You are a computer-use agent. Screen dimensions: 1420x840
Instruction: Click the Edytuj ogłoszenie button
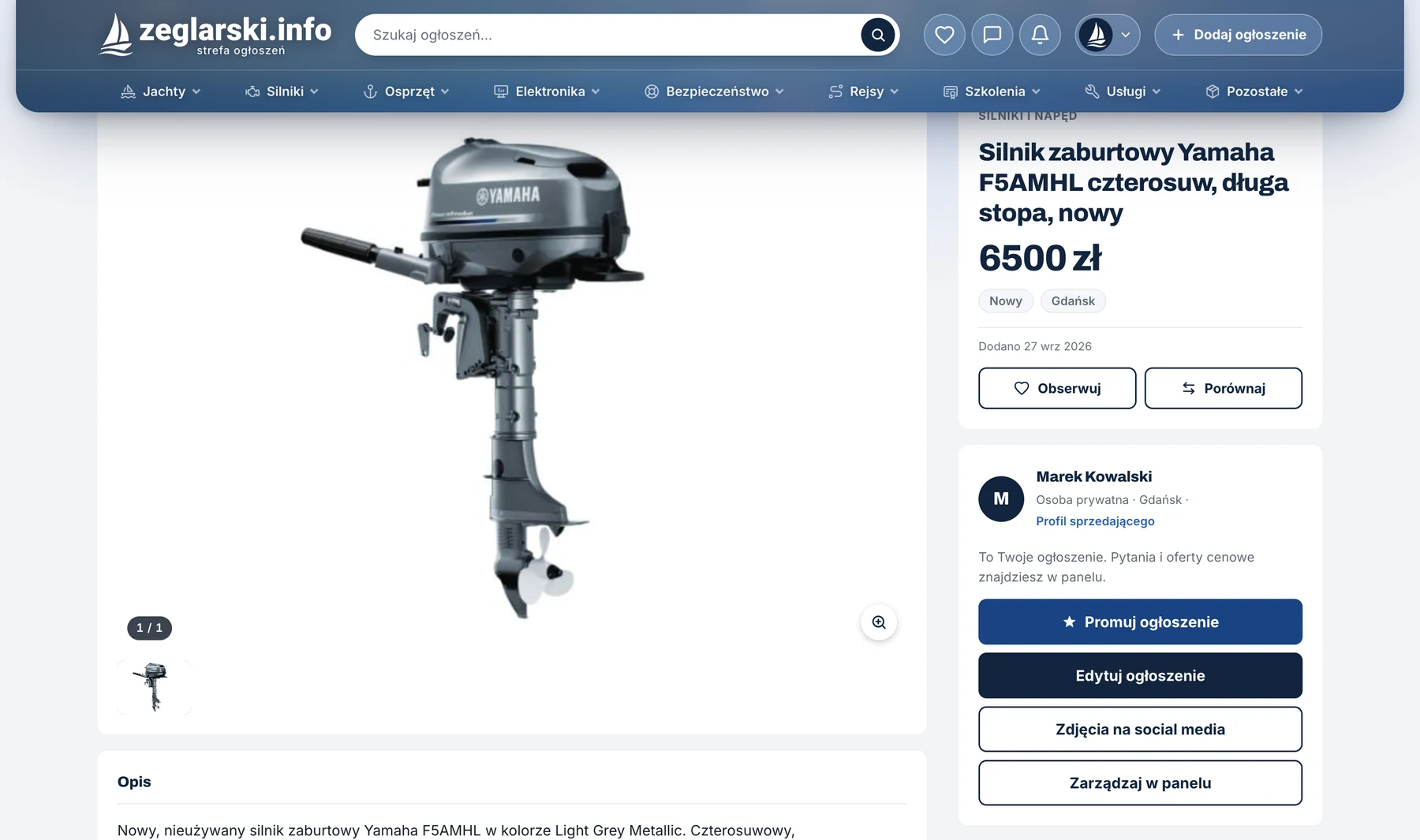pyautogui.click(x=1141, y=676)
